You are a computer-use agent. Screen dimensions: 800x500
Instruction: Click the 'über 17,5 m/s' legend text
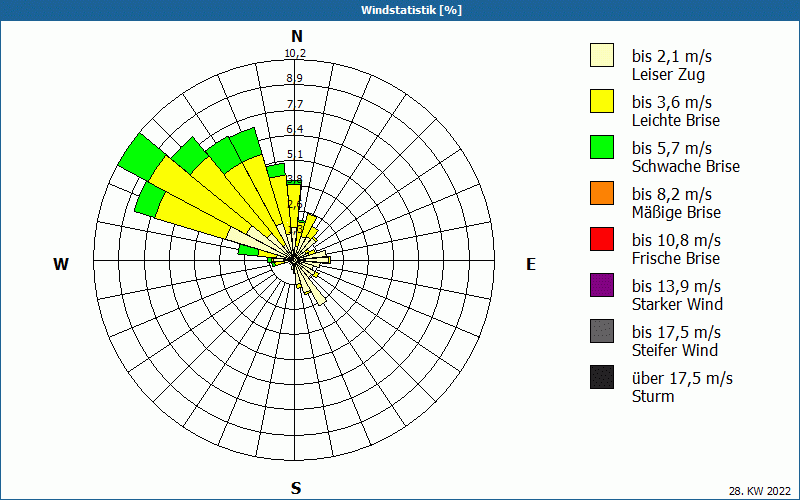point(682,378)
